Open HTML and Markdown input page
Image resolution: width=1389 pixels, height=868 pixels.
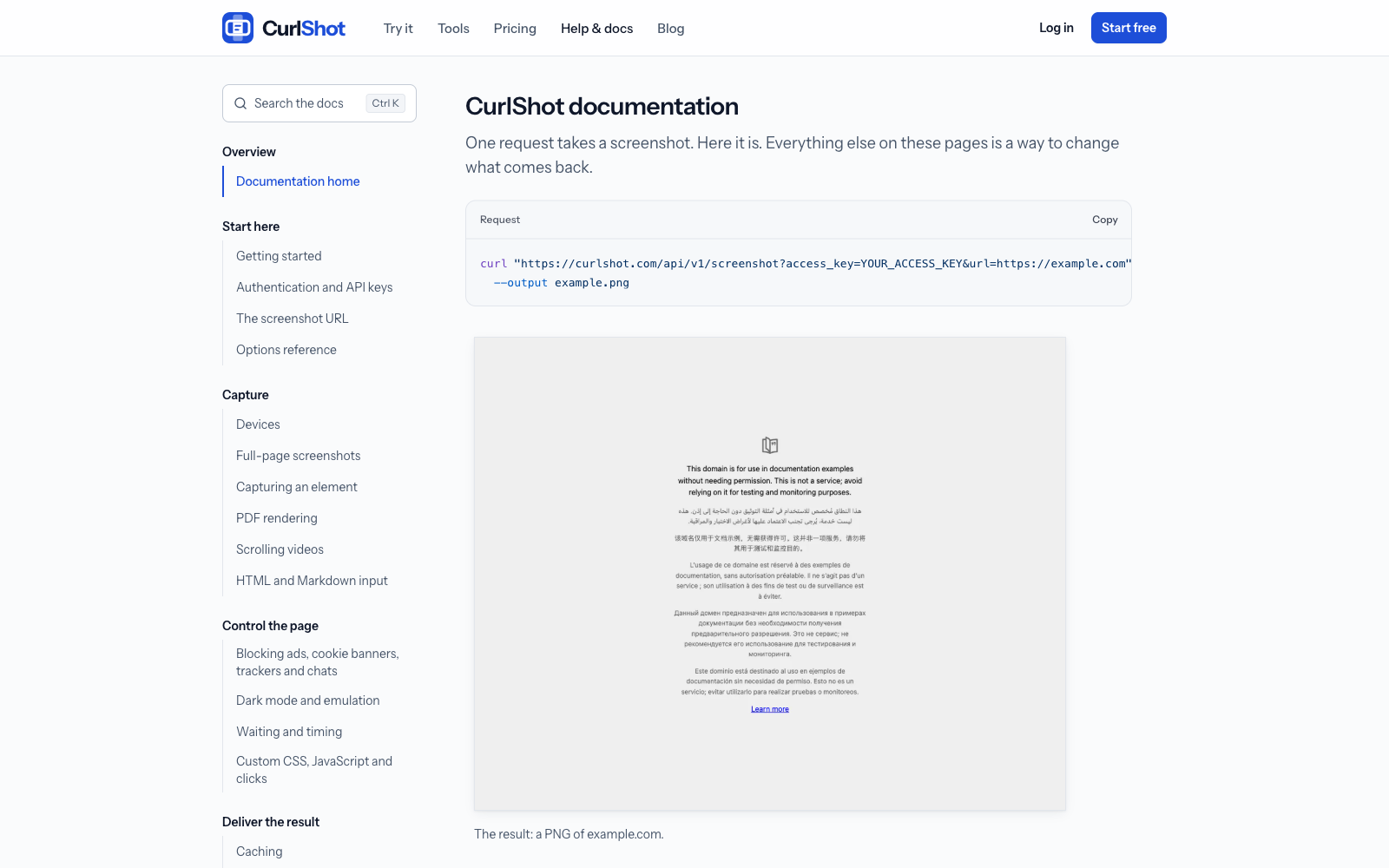[312, 581]
